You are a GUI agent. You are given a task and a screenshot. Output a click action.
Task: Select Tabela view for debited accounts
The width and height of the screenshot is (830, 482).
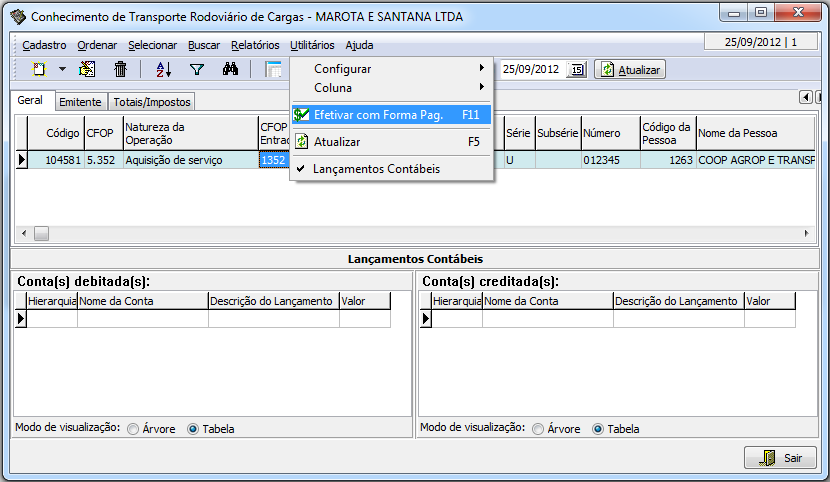tap(194, 429)
